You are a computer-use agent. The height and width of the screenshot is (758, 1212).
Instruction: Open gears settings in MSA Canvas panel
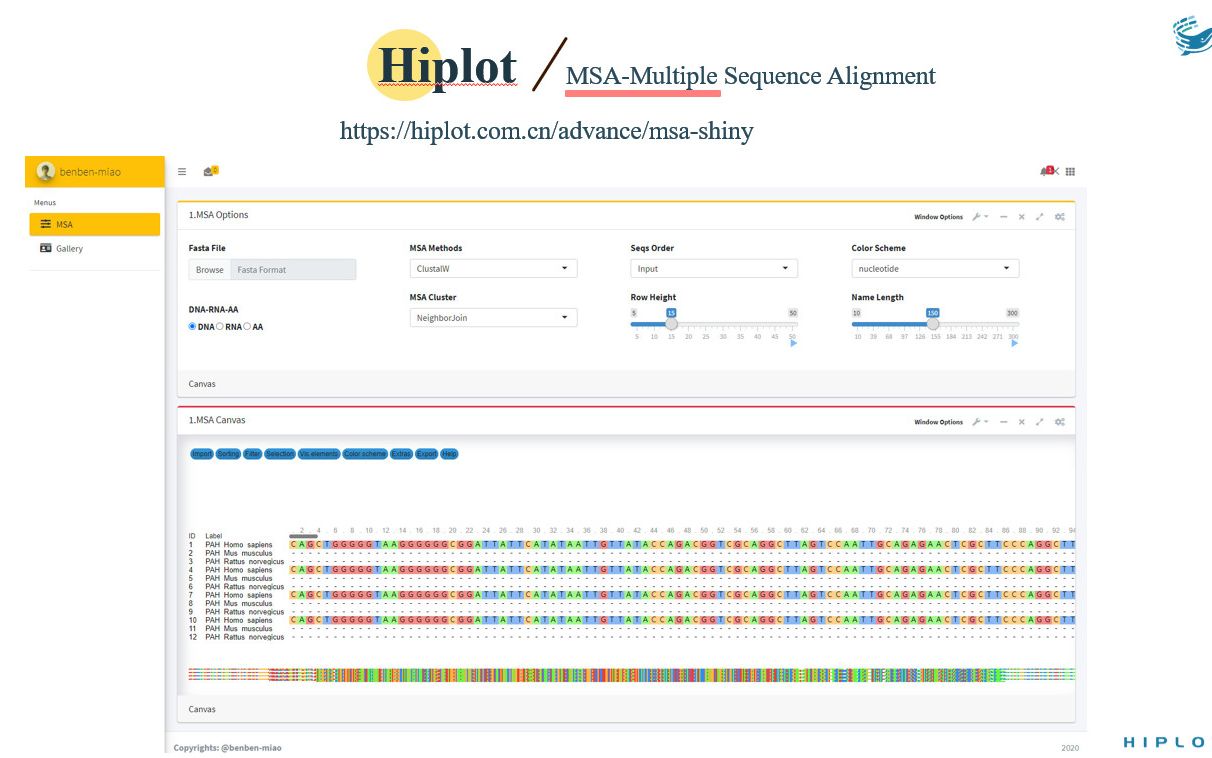click(x=1059, y=422)
